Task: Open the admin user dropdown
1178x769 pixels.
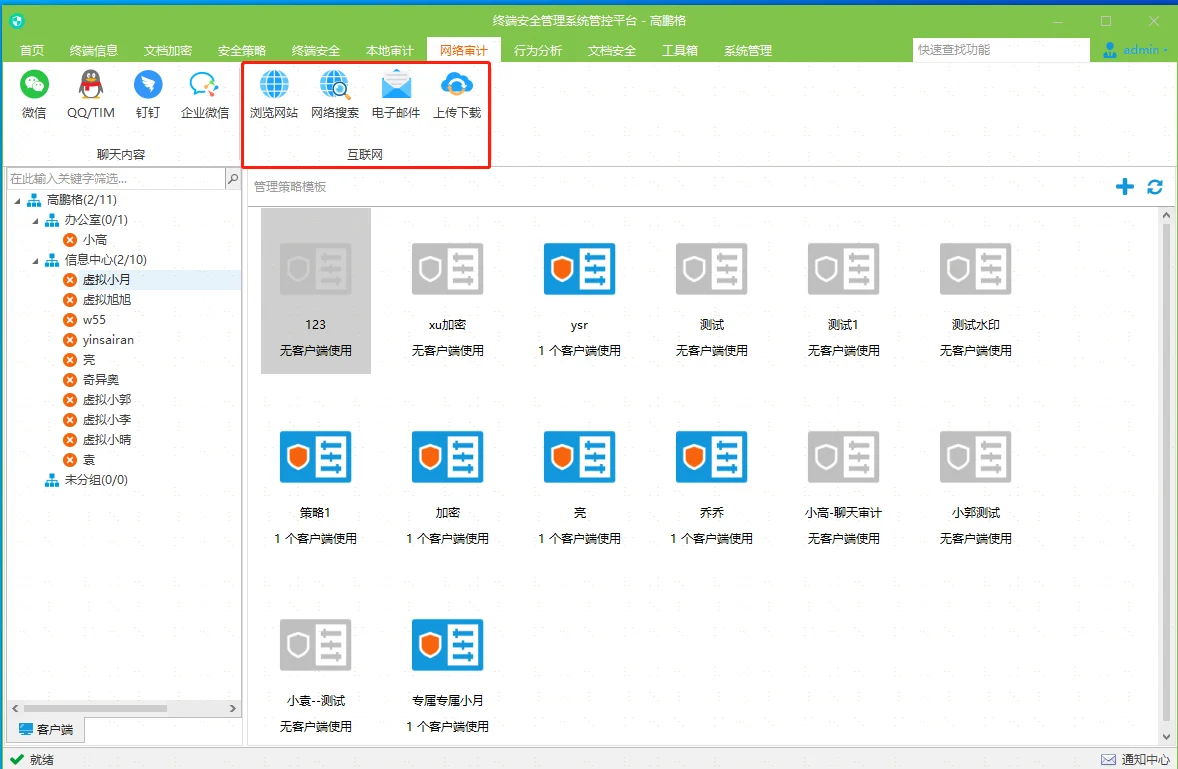Action: [x=1135, y=50]
